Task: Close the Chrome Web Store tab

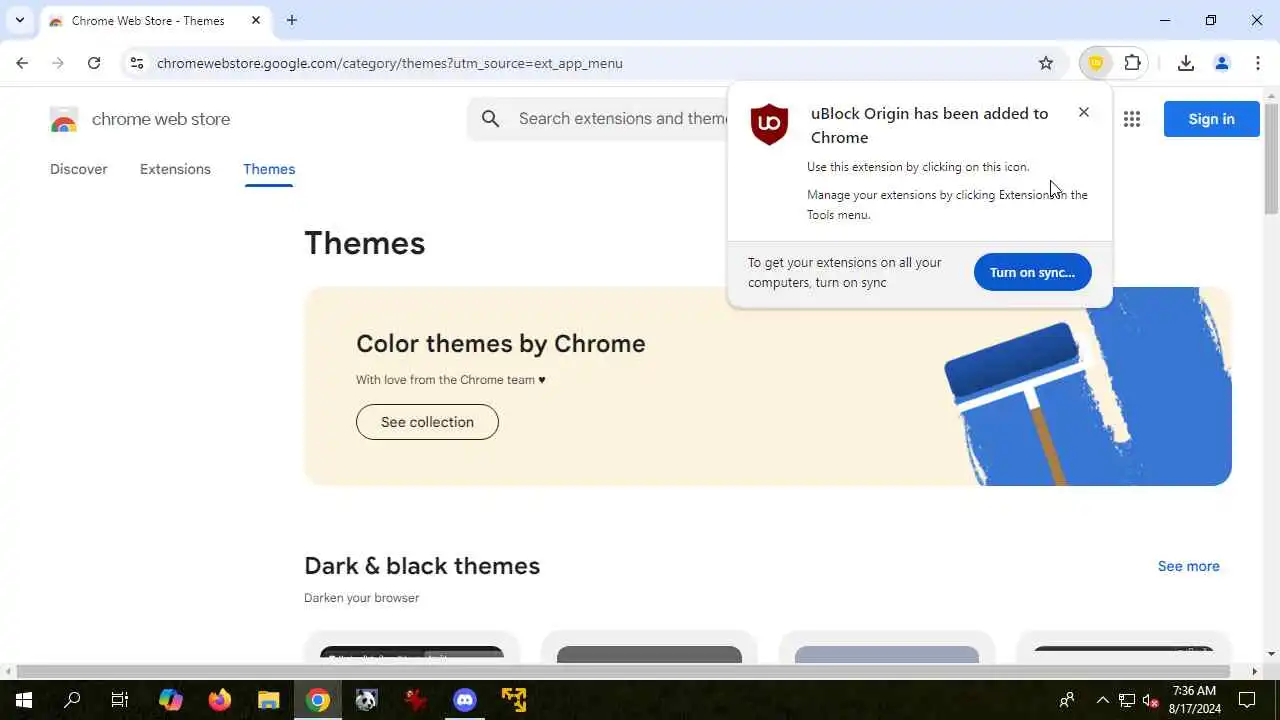Action: point(255,20)
